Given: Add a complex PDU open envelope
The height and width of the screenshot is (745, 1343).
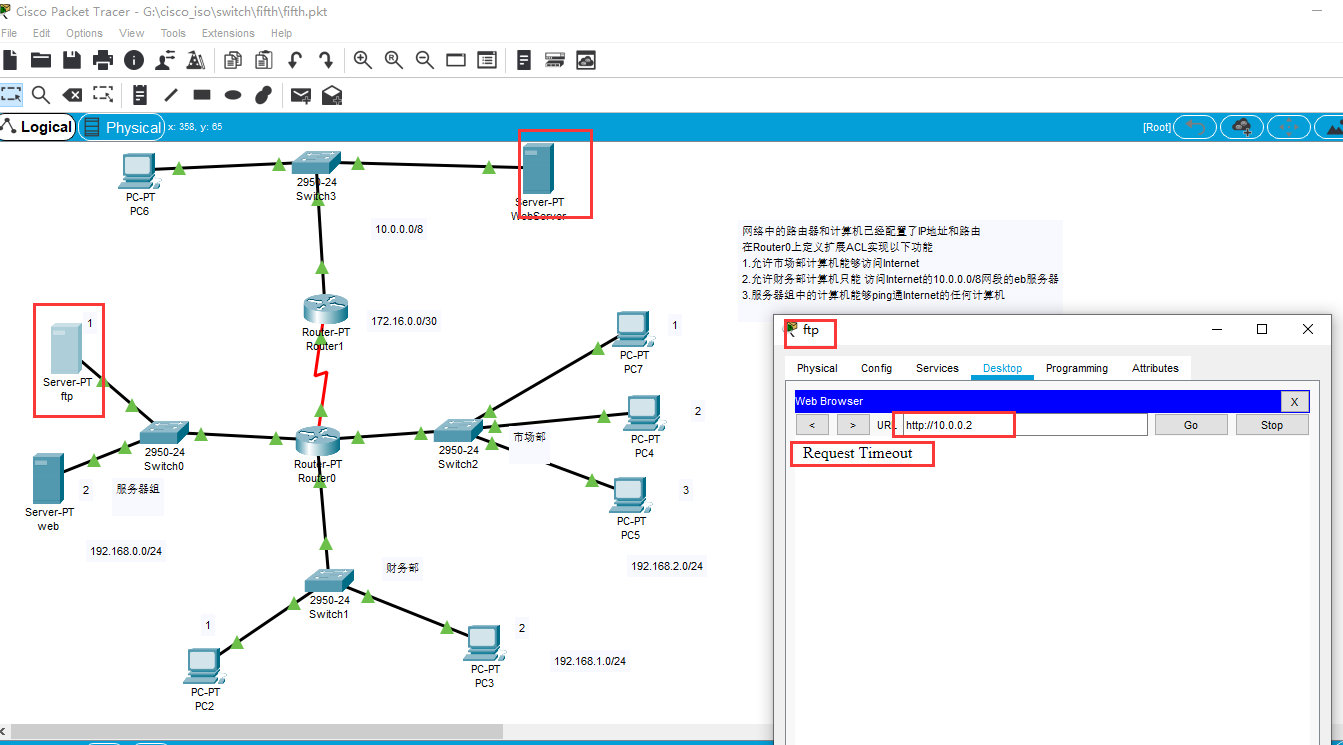Looking at the screenshot, I should click(332, 95).
